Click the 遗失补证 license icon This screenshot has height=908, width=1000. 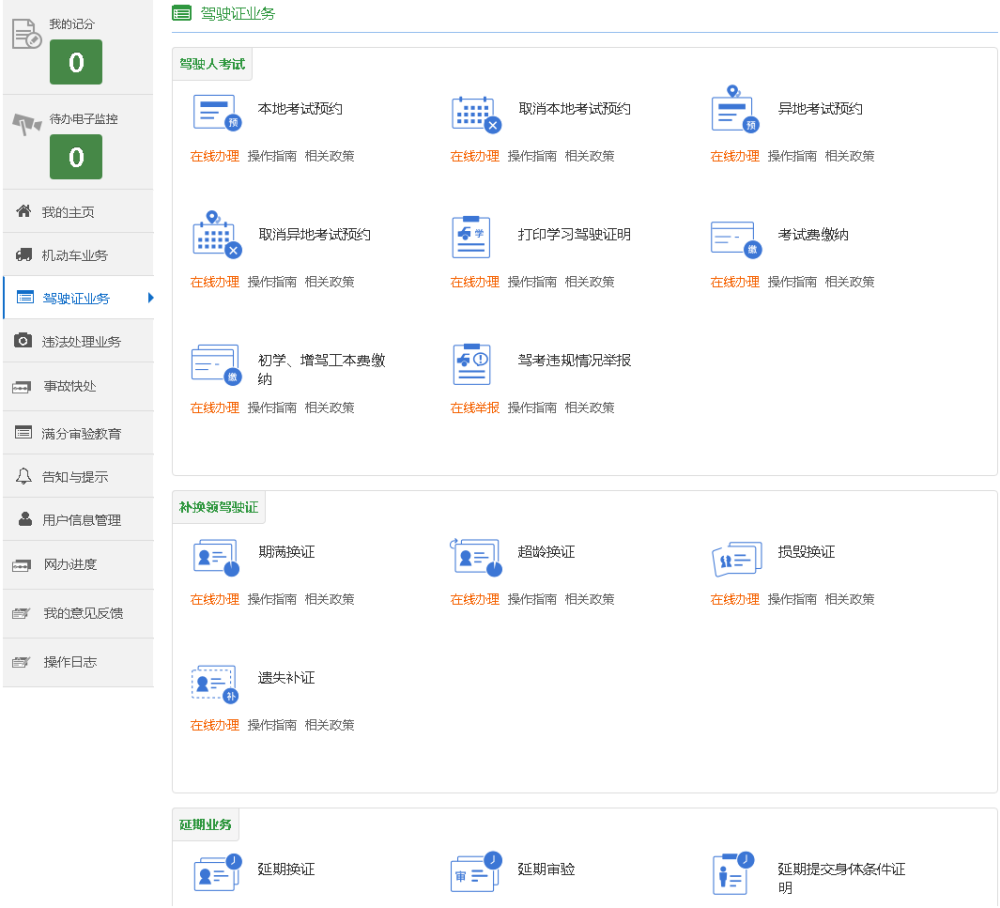click(215, 684)
